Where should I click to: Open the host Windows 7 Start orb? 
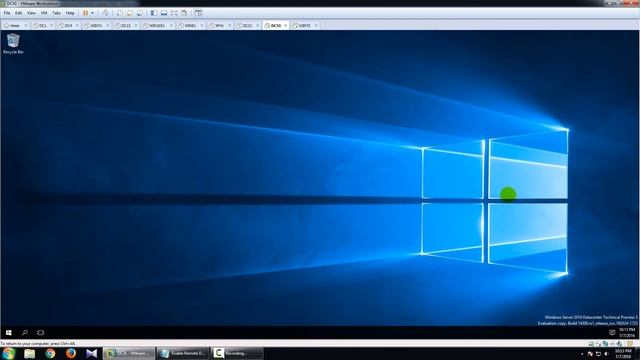click(x=9, y=353)
